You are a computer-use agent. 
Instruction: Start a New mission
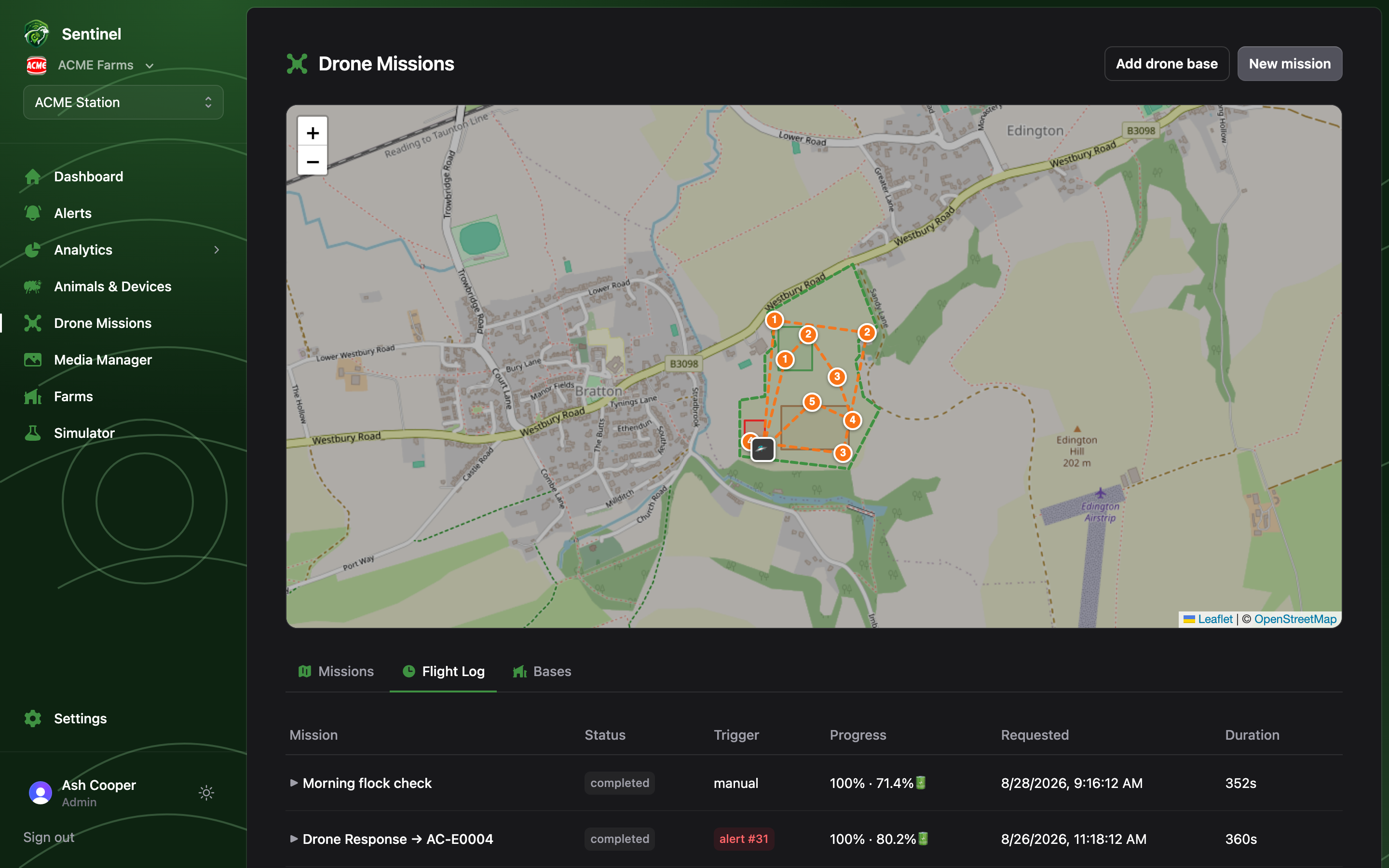1290,64
